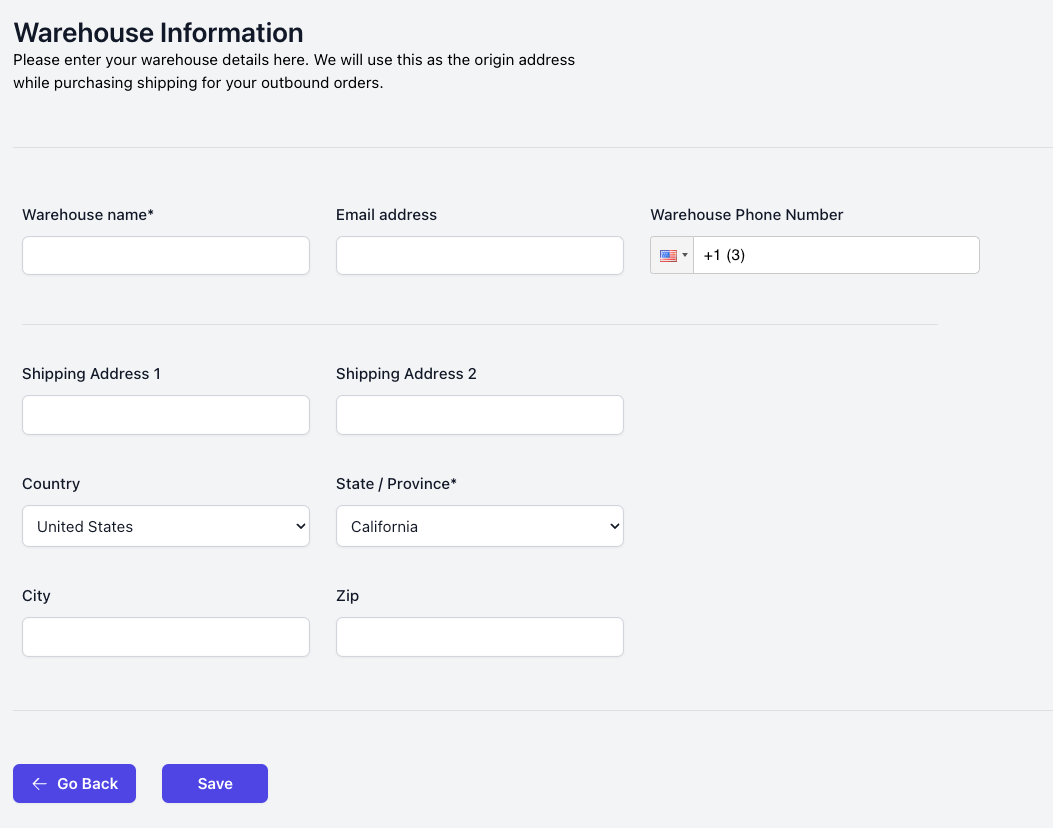Select the Shipping Address 2 field
This screenshot has width=1053, height=828.
(480, 415)
